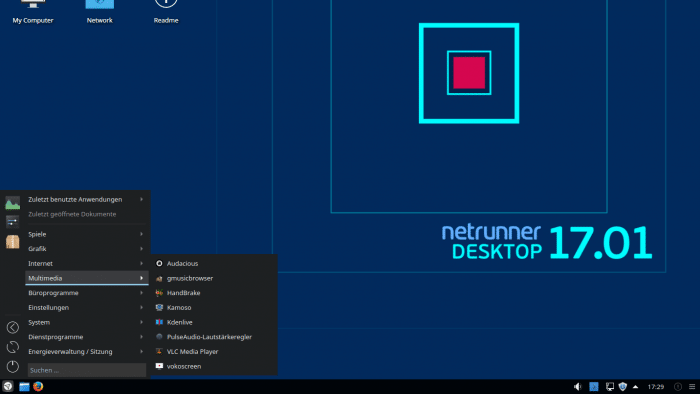
Task: Open the settings sliders favorite icon
Action: click(12, 222)
